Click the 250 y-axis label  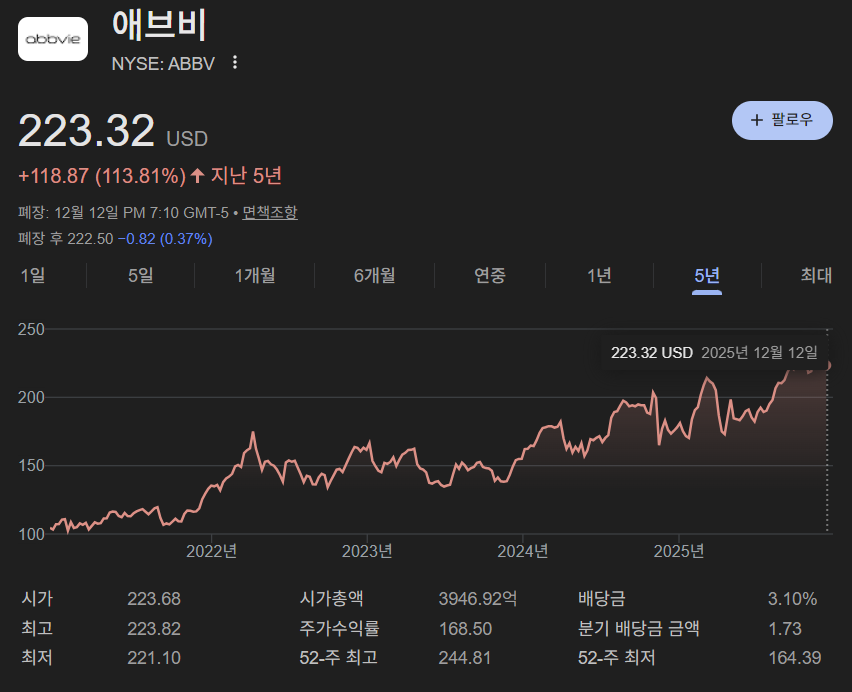(31, 329)
